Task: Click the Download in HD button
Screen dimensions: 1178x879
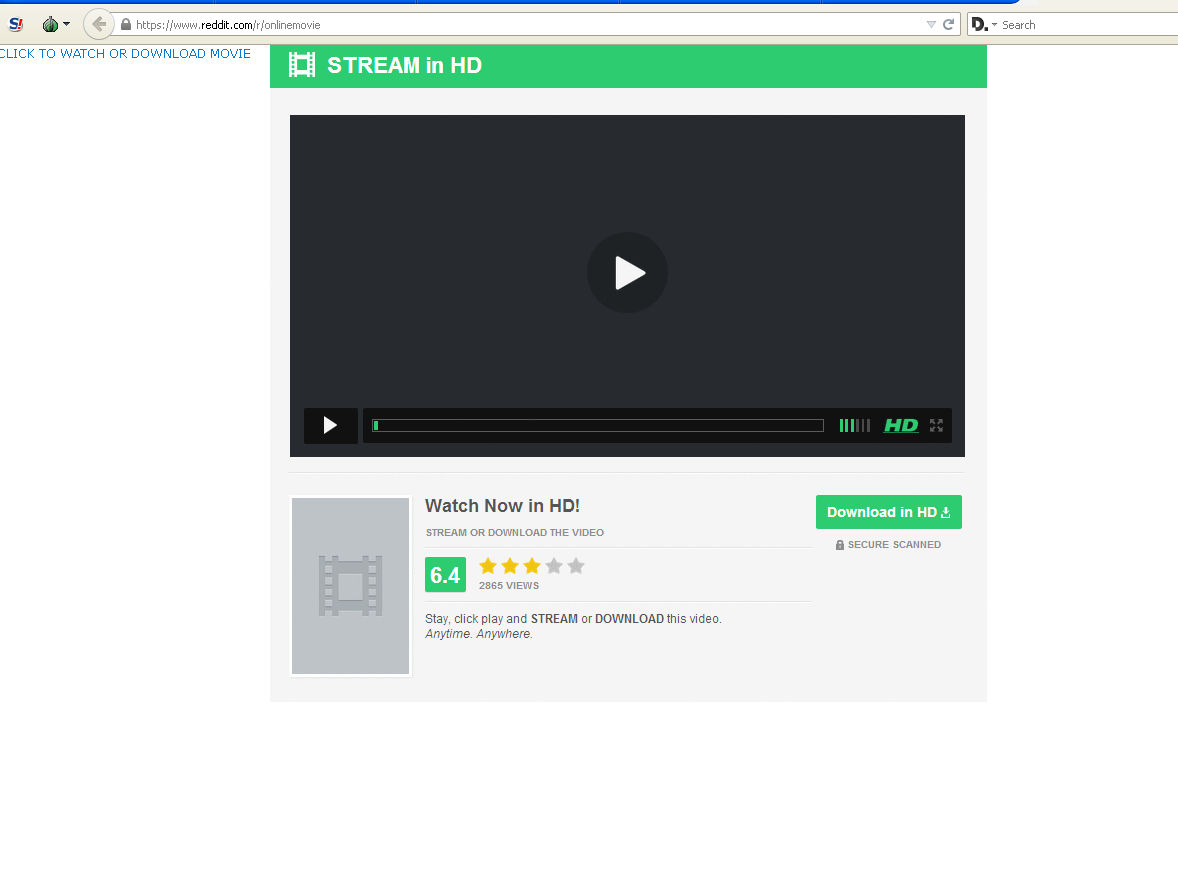Action: tap(888, 512)
